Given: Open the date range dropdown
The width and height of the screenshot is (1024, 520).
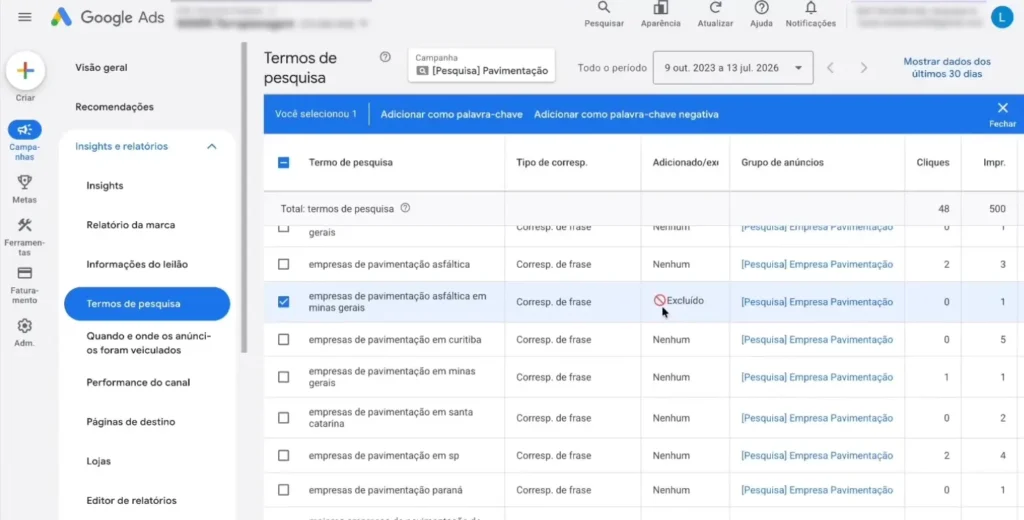Looking at the screenshot, I should point(733,68).
